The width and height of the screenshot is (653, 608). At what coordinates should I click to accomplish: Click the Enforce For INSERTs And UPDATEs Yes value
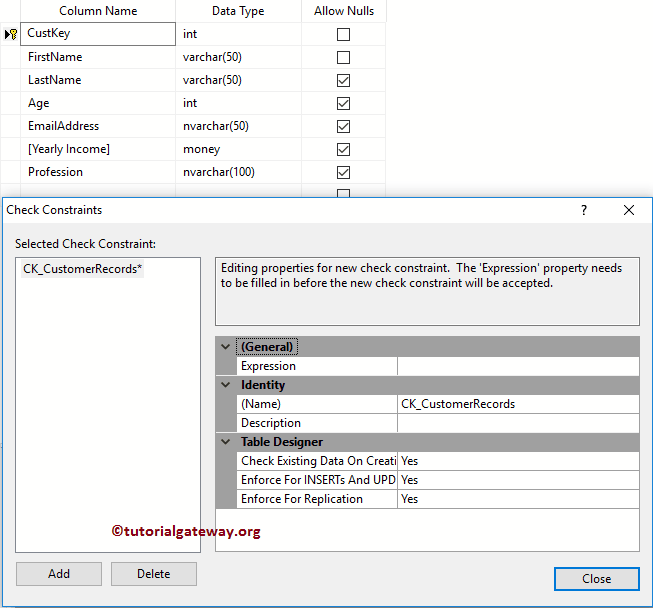[x=518, y=480]
